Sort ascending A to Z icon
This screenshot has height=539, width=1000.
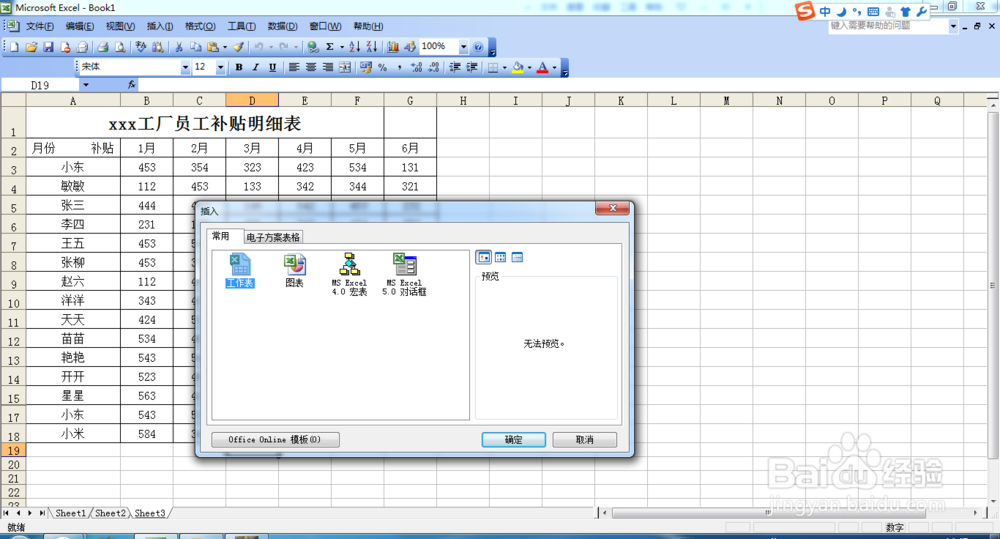pyautogui.click(x=355, y=47)
